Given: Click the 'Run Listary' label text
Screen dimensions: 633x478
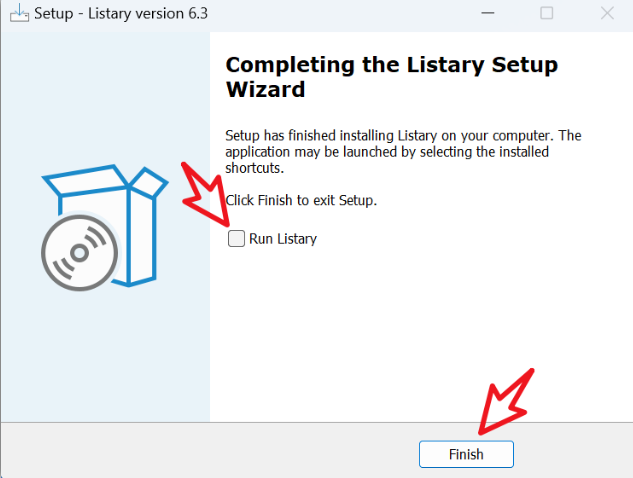Looking at the screenshot, I should point(283,239).
